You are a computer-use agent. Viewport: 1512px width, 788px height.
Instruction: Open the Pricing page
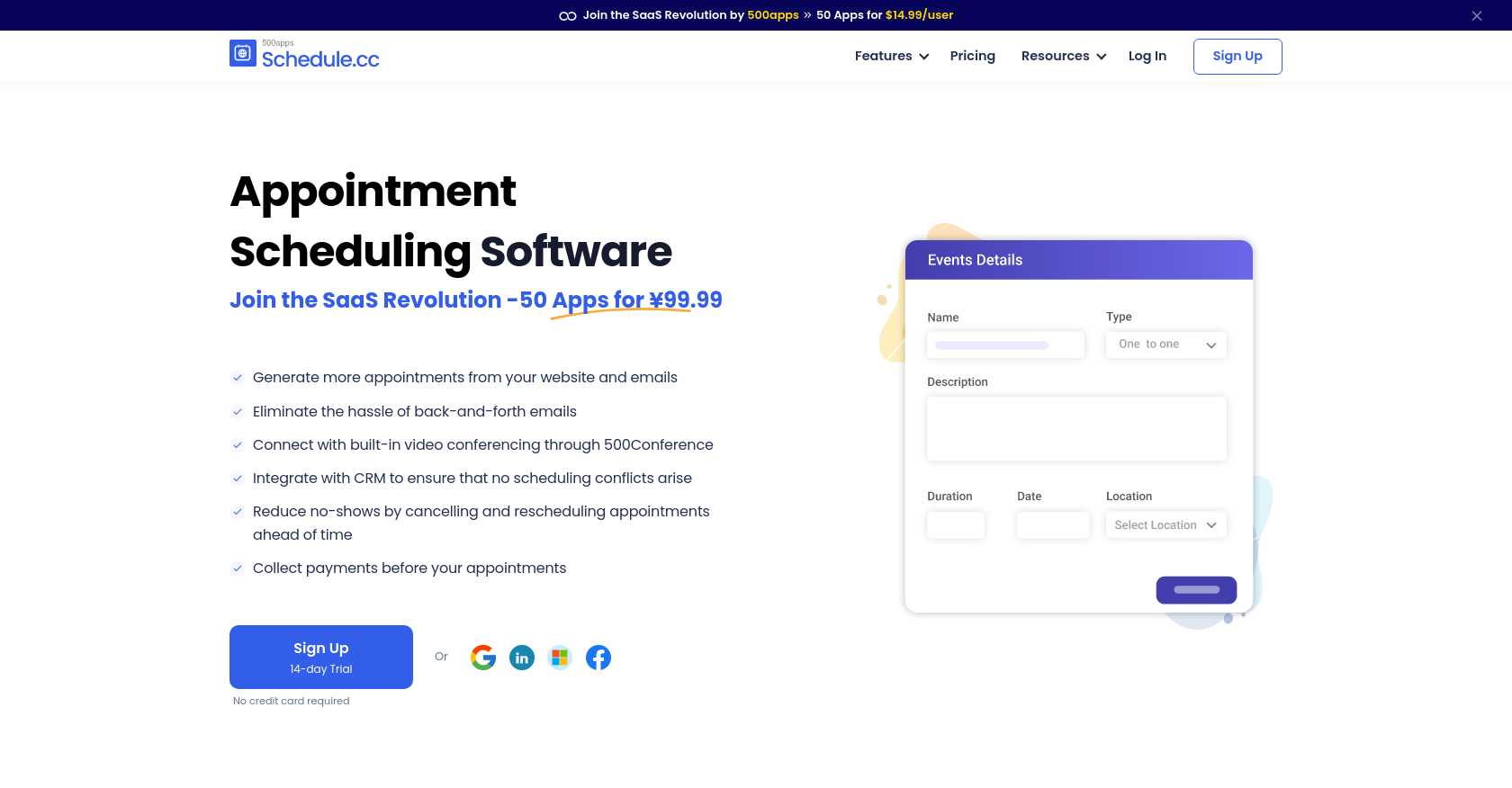(x=973, y=56)
